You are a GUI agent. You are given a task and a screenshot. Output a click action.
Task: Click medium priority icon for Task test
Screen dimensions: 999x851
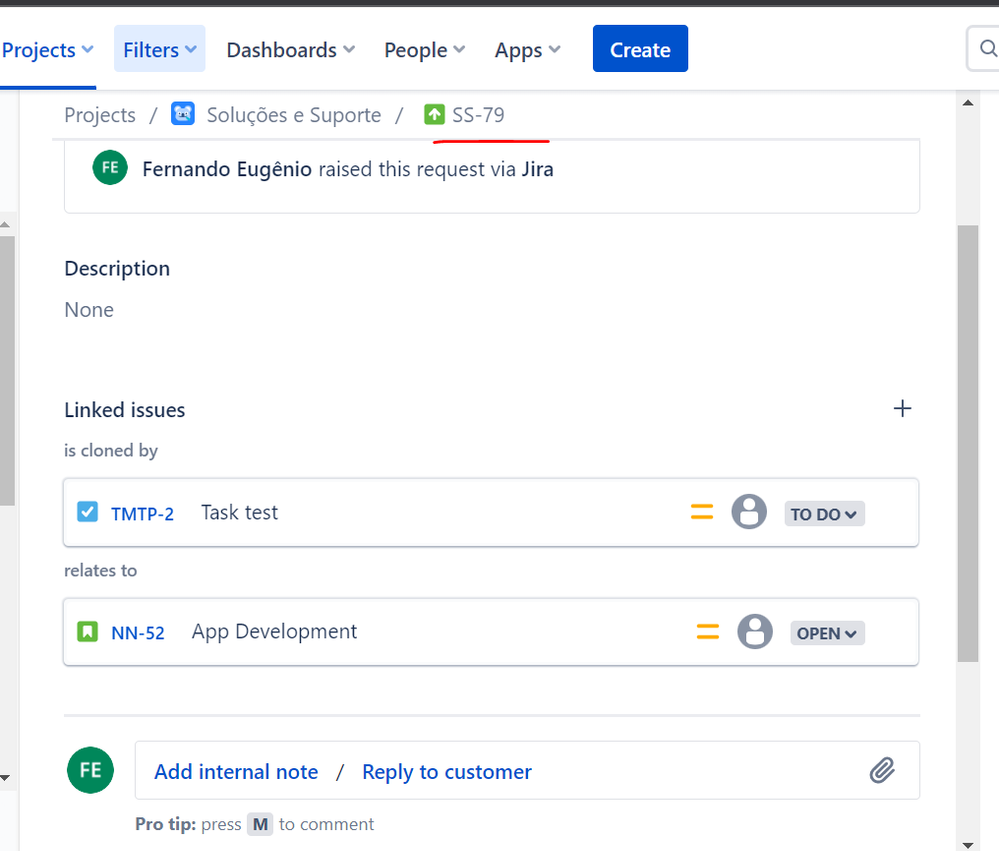[x=702, y=511]
